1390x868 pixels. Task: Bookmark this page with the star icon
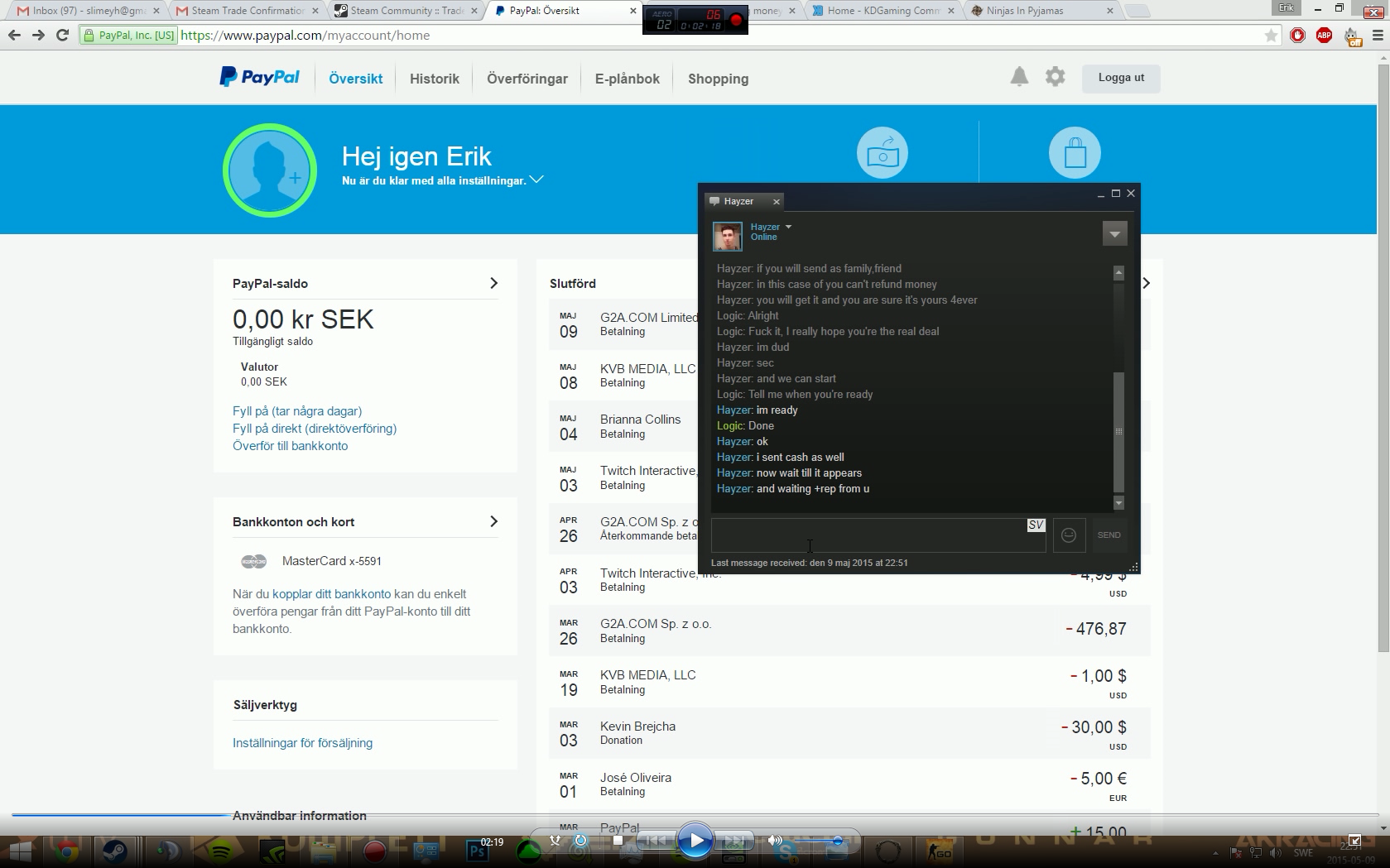point(1271,36)
